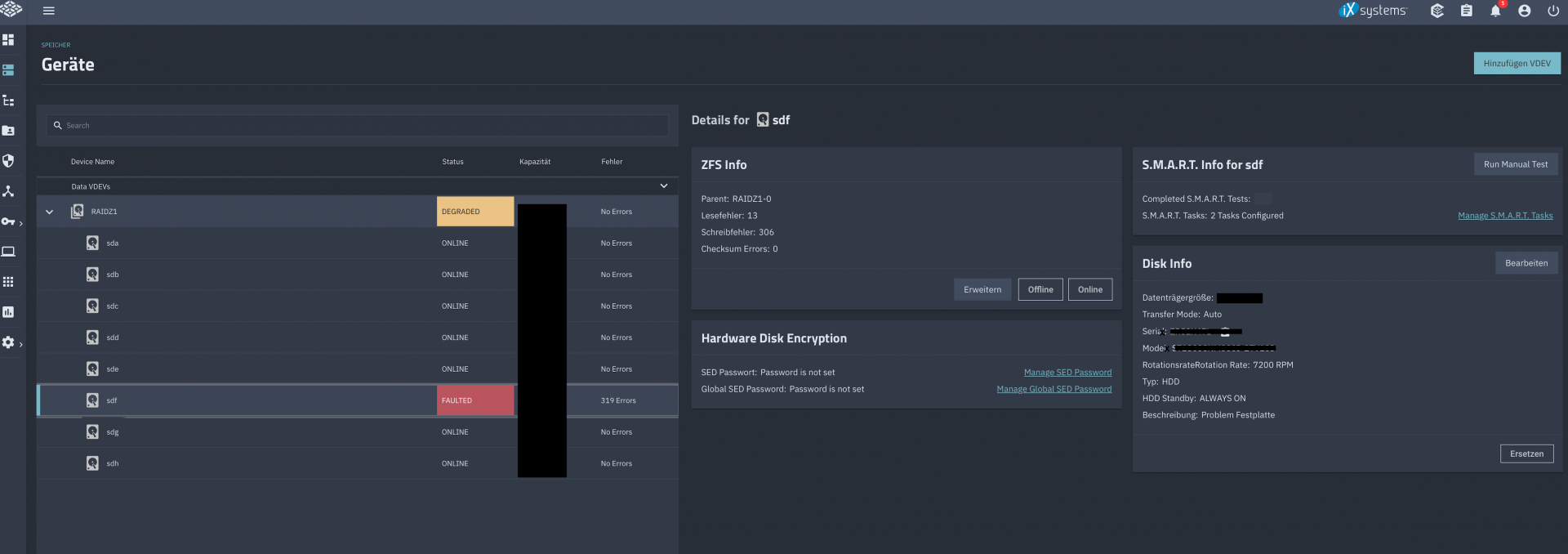This screenshot has height=554, width=1568.
Task: Expand the Credentials submenu arrow
Action: 21,223
